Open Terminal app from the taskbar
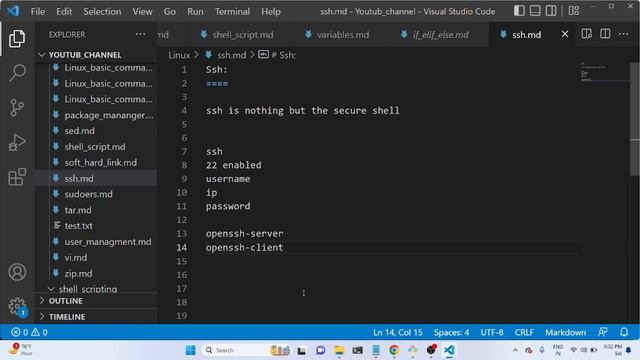640x360 pixels. coord(358,350)
